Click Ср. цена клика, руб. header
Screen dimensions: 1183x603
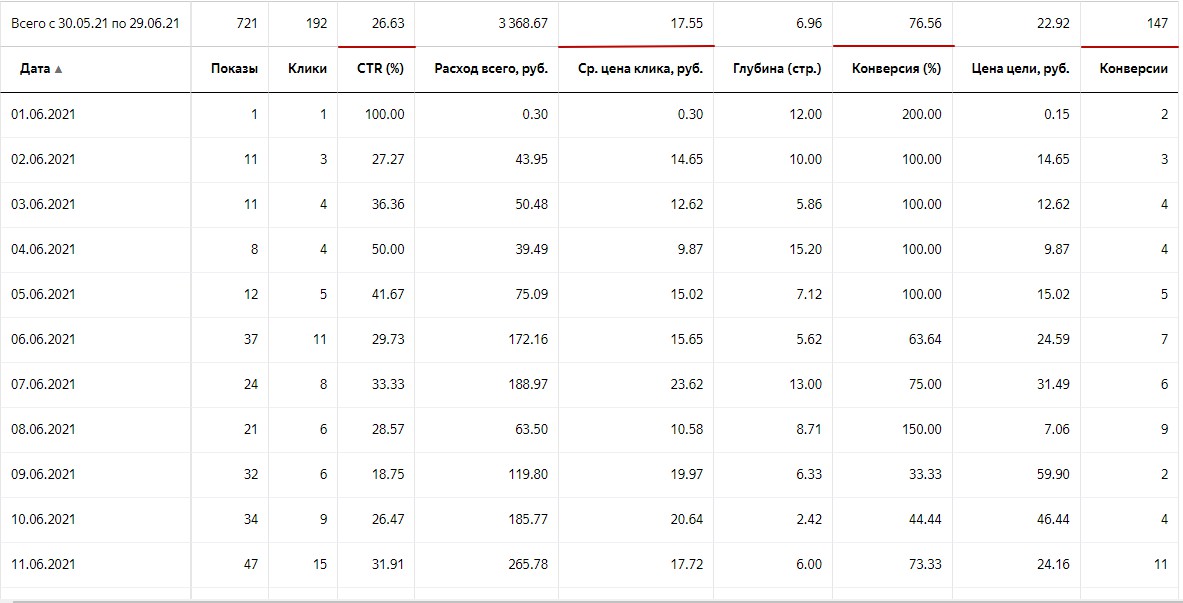tap(640, 69)
